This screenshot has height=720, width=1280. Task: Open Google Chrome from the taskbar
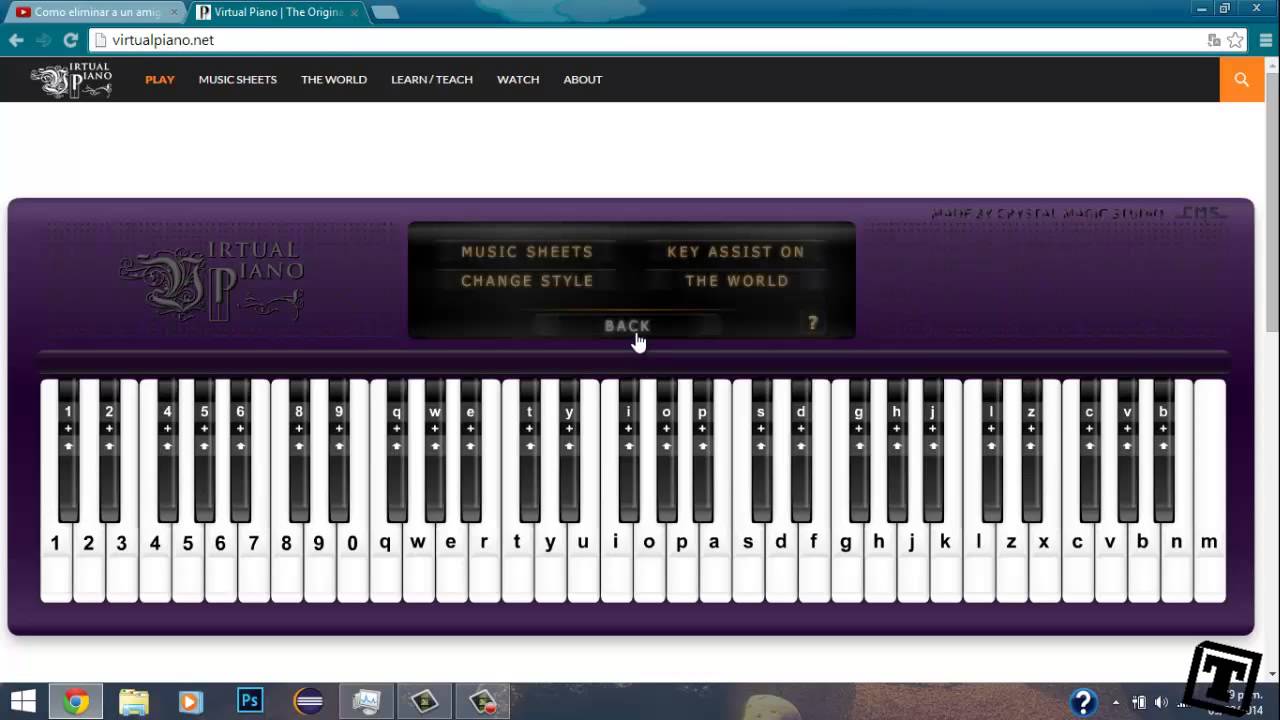pyautogui.click(x=76, y=701)
